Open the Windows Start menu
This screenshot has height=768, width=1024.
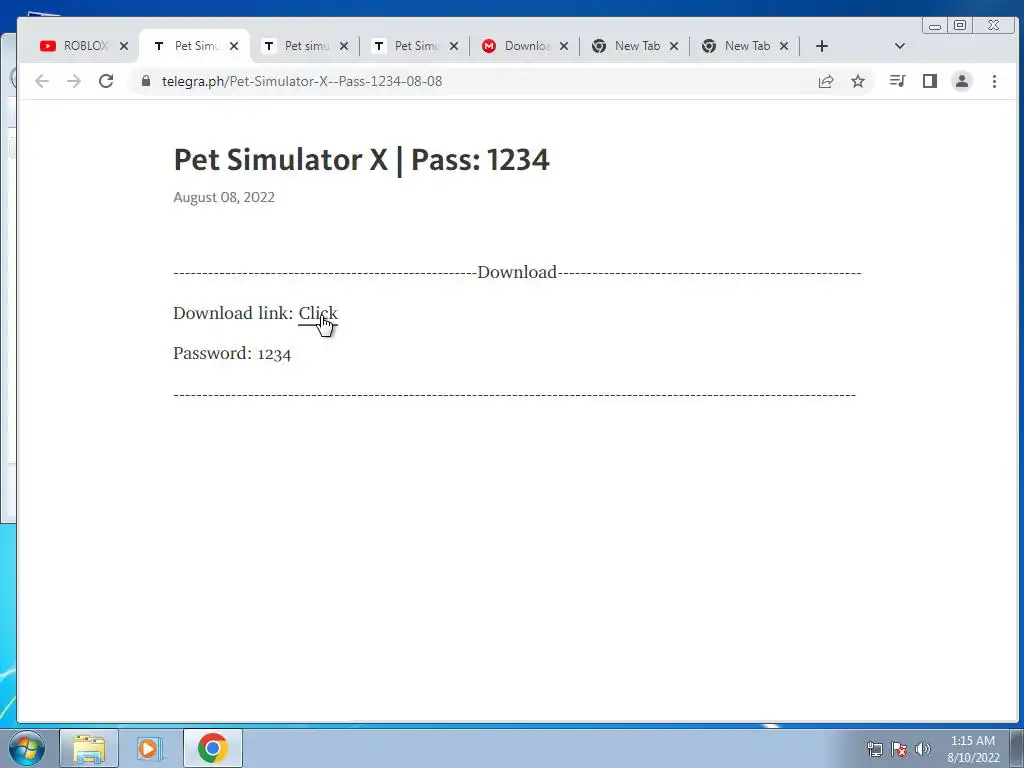(x=26, y=748)
